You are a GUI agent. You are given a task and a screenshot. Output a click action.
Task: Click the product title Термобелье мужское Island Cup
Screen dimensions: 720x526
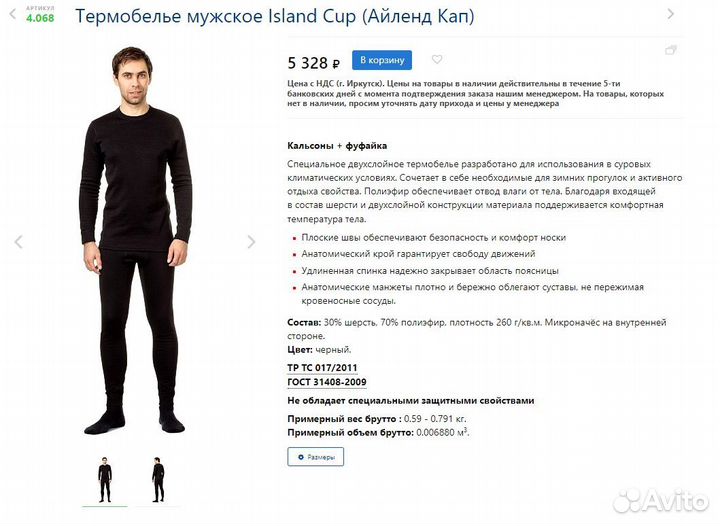(275, 17)
